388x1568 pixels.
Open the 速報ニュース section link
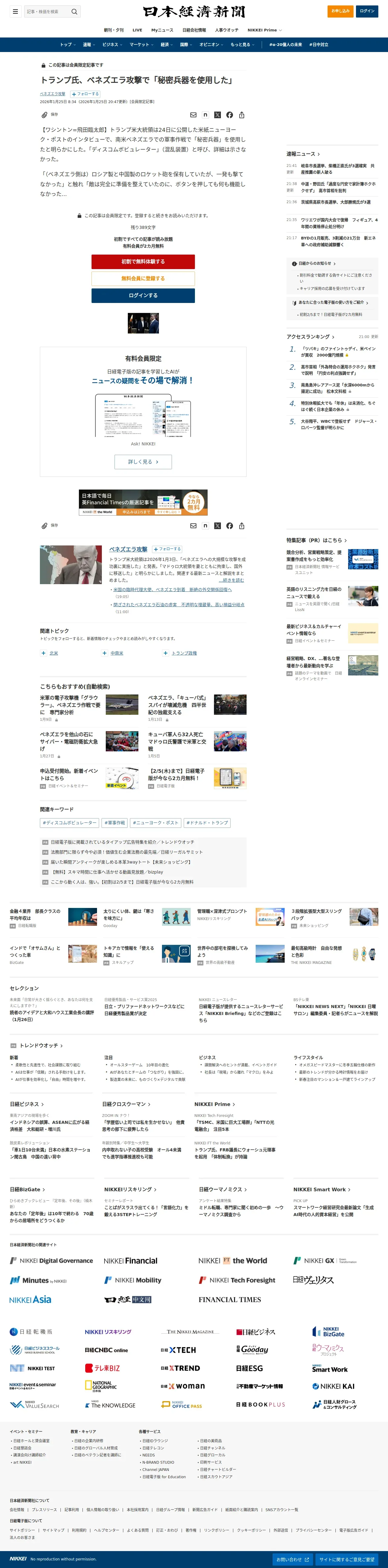coord(303,154)
